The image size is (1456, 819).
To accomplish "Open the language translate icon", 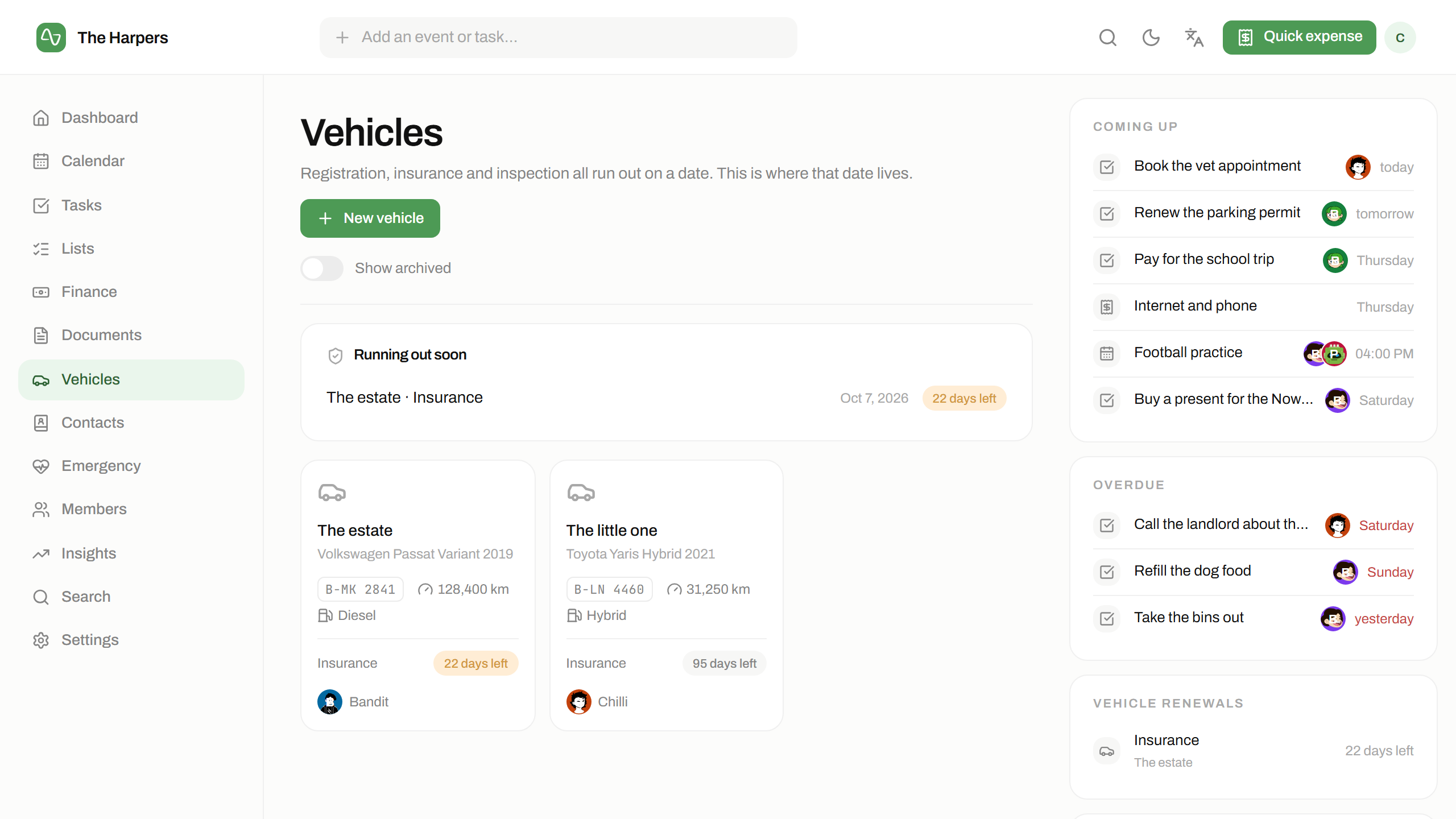I will 1194,38.
